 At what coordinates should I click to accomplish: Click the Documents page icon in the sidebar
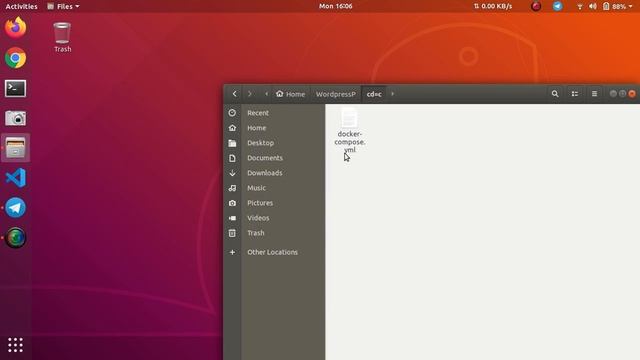(232, 158)
